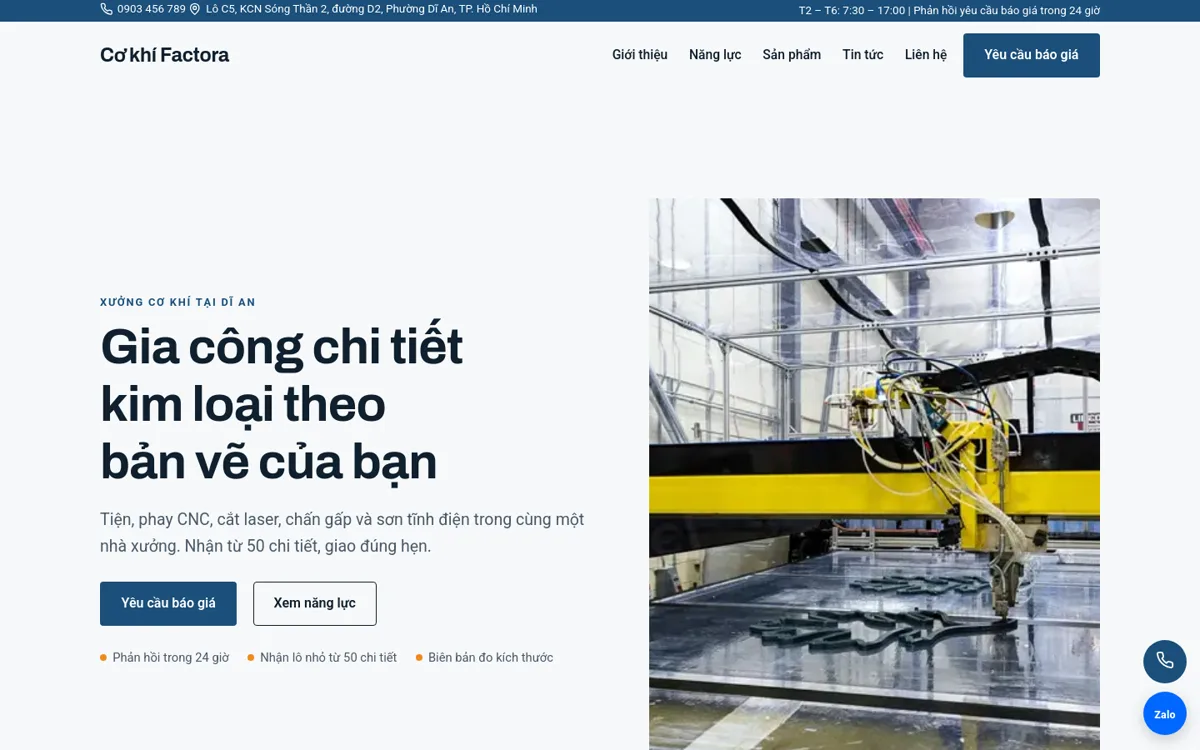Click the Nhận lô nhỏ từ 50 chi tiết note
This screenshot has height=750, width=1200.
click(322, 657)
